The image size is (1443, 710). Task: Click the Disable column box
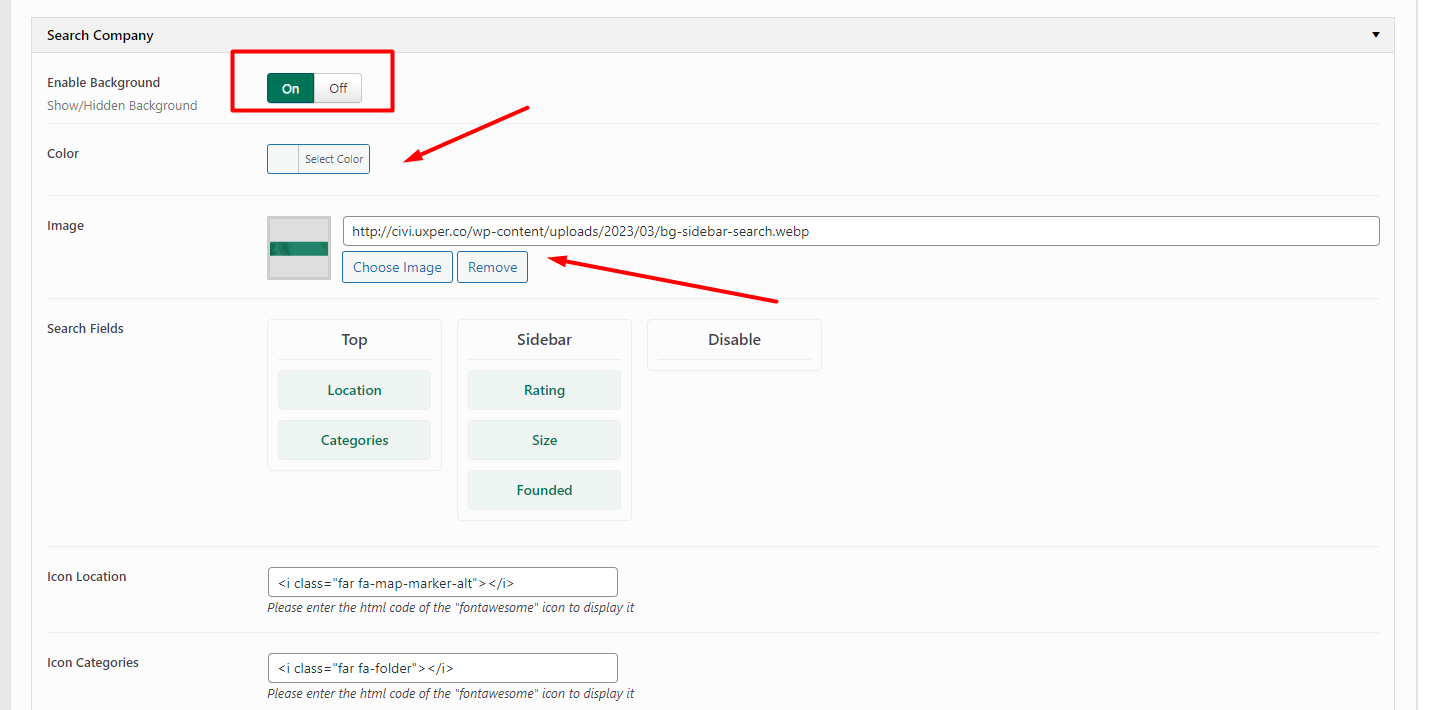[734, 345]
